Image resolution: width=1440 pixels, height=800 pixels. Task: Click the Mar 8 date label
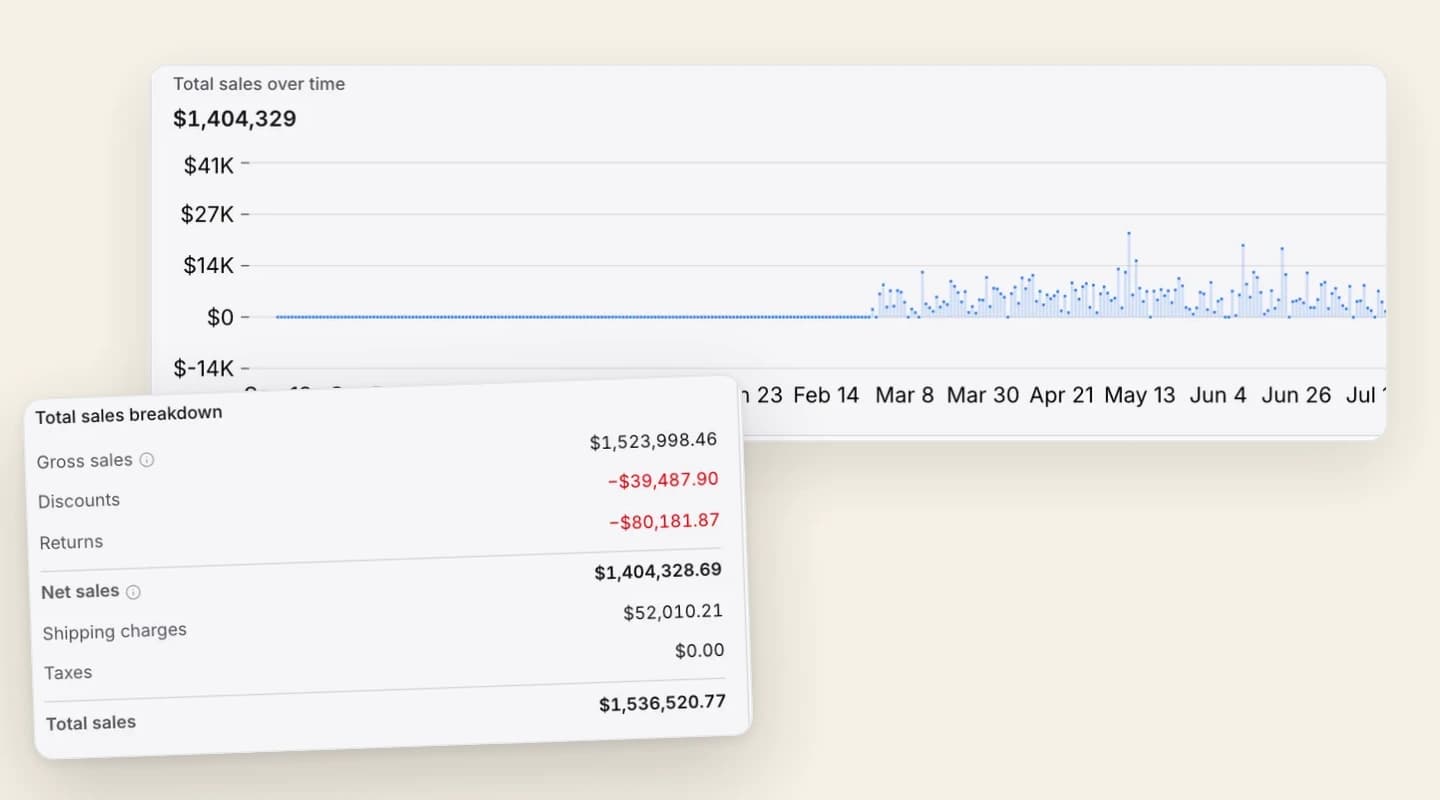pyautogui.click(x=904, y=395)
